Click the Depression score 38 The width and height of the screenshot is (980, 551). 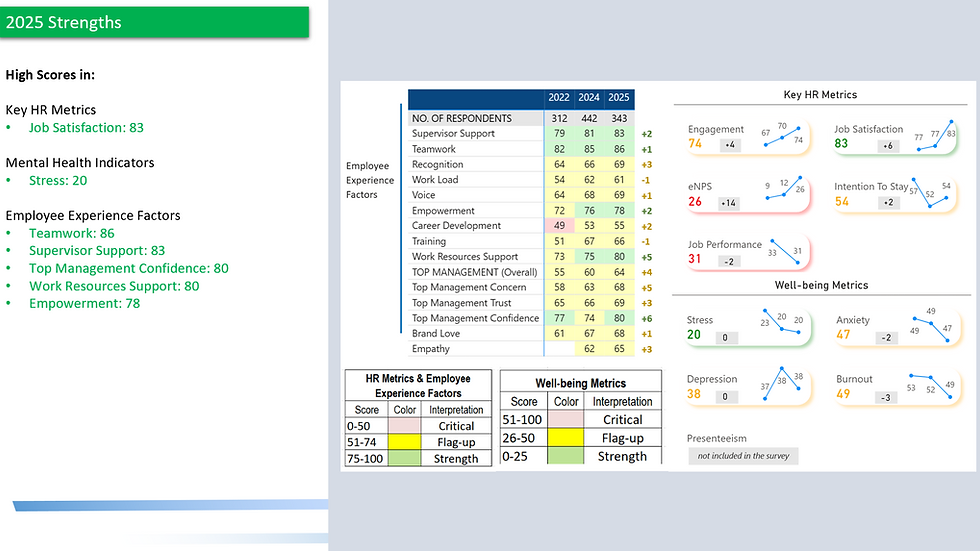click(694, 394)
